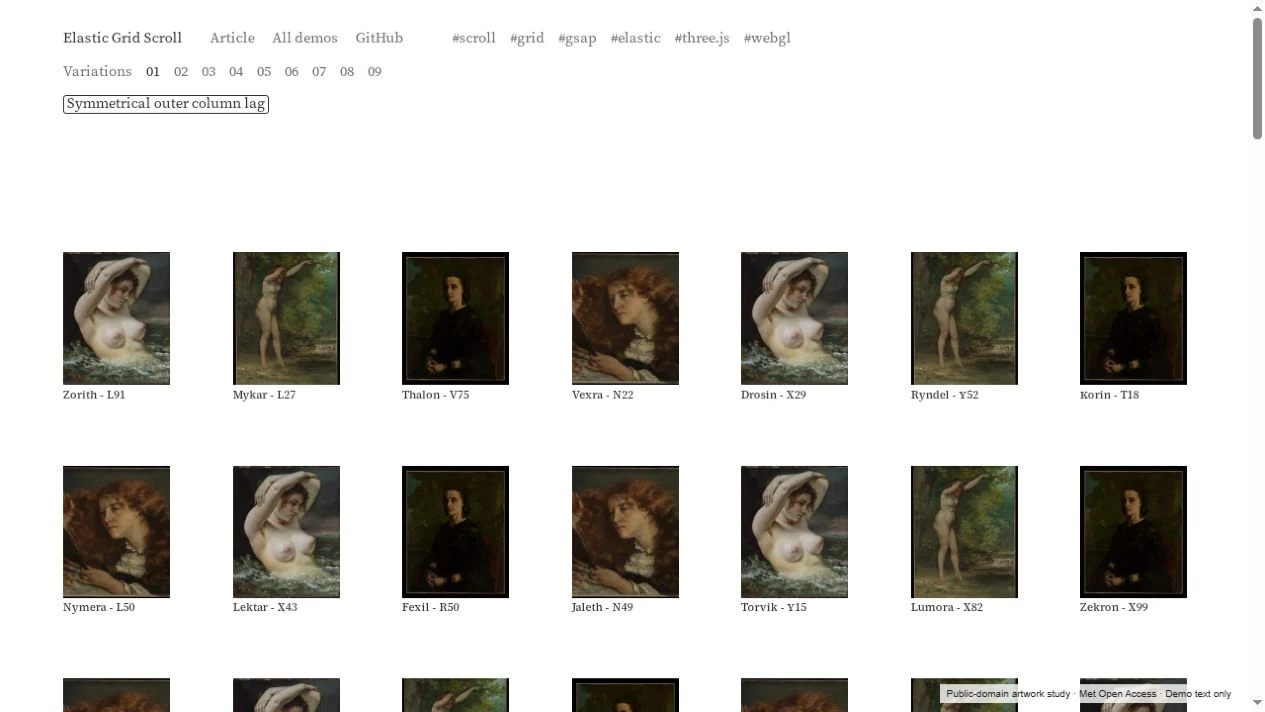Click the Met Open Access link
The width and height of the screenshot is (1265, 712).
tap(1117, 693)
